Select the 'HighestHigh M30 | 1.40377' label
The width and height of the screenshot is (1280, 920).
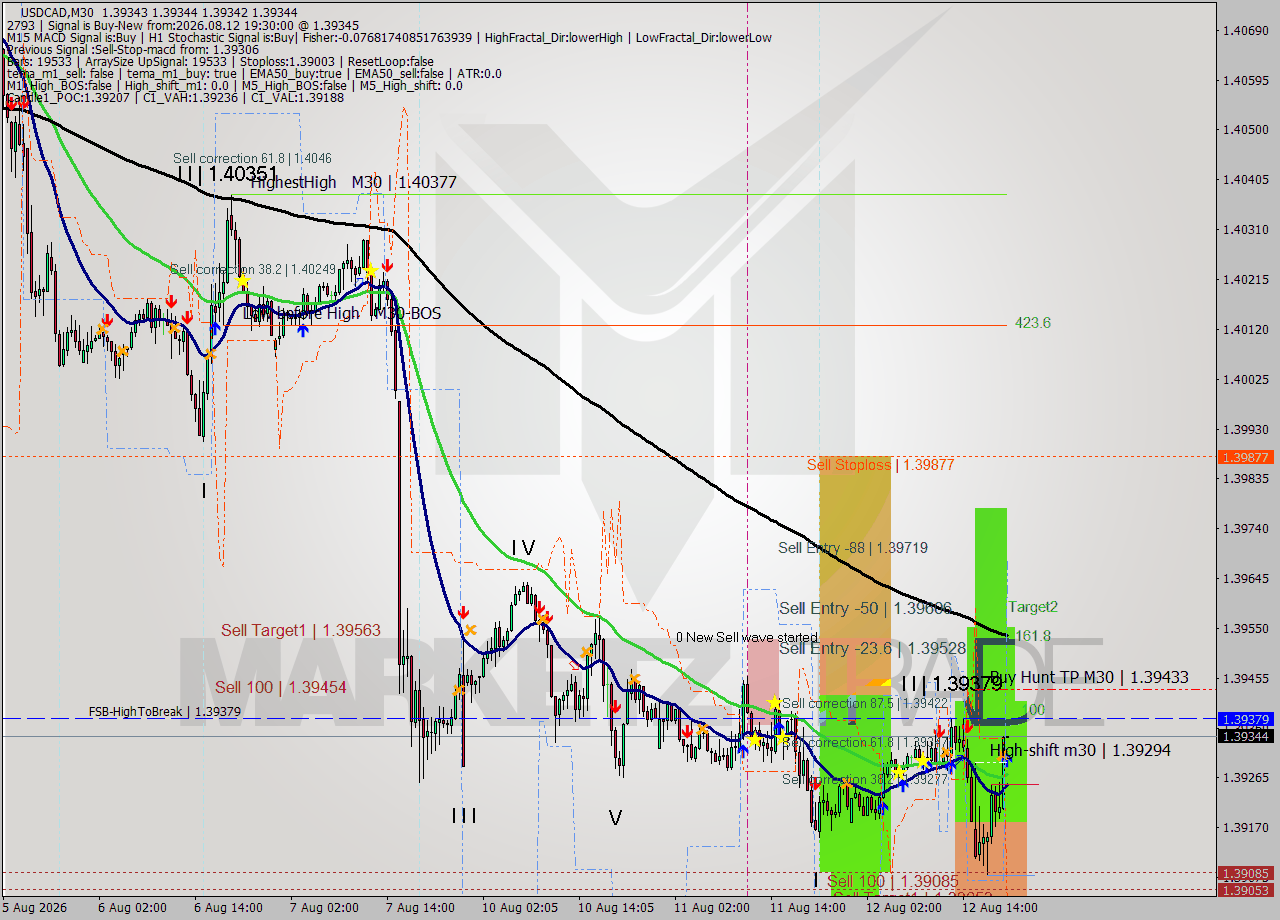tap(353, 182)
